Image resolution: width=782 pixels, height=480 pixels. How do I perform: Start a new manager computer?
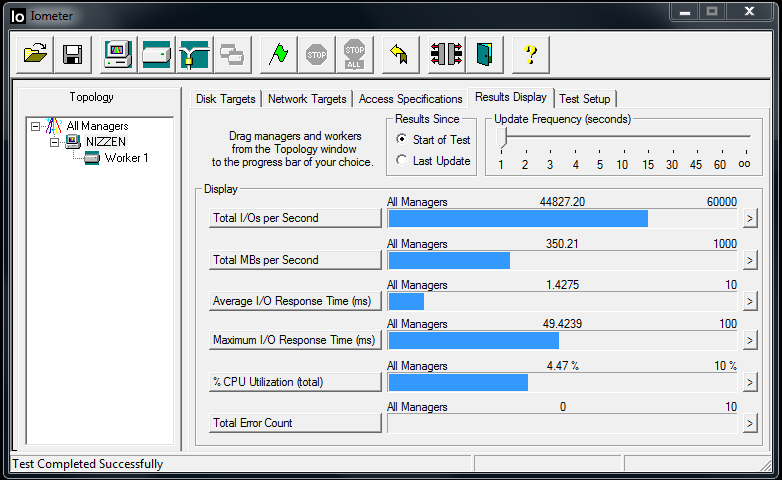pos(118,54)
